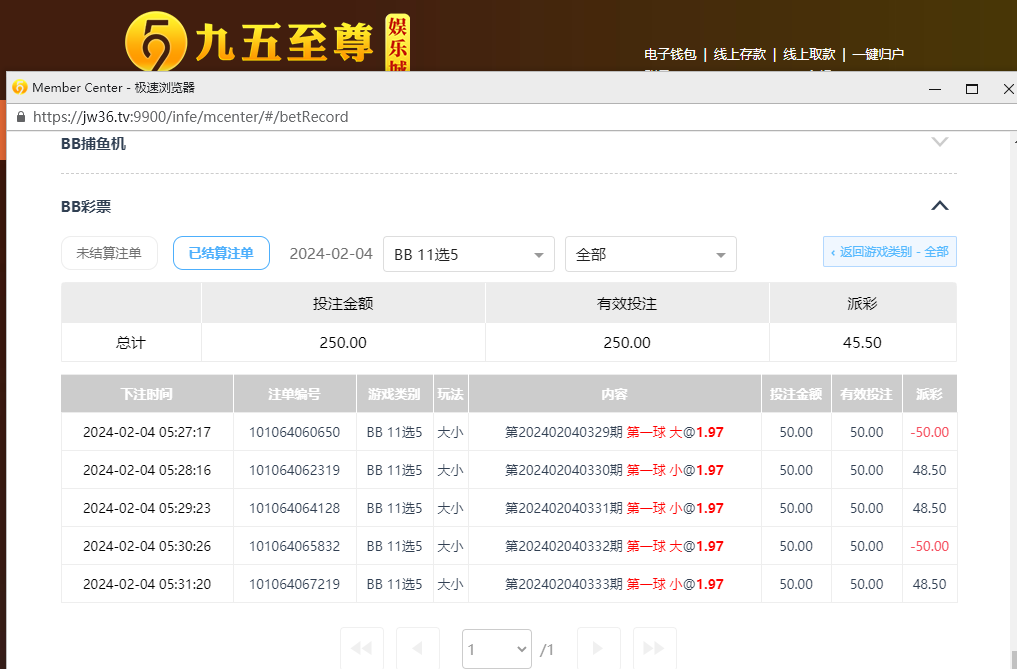
Task: Switch to 未结算注单 tab
Action: click(109, 253)
